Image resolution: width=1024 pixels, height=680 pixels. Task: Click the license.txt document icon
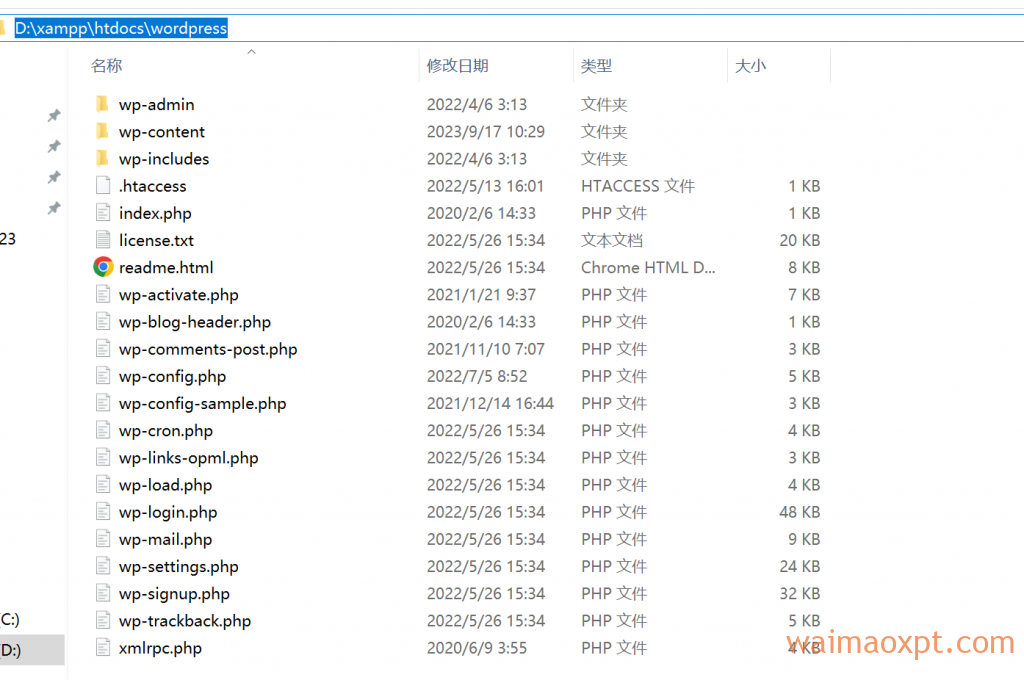(x=103, y=240)
